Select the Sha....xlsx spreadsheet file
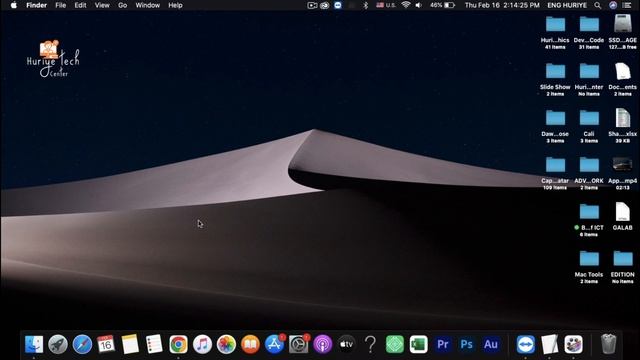This screenshot has height=360, width=640. pos(622,118)
